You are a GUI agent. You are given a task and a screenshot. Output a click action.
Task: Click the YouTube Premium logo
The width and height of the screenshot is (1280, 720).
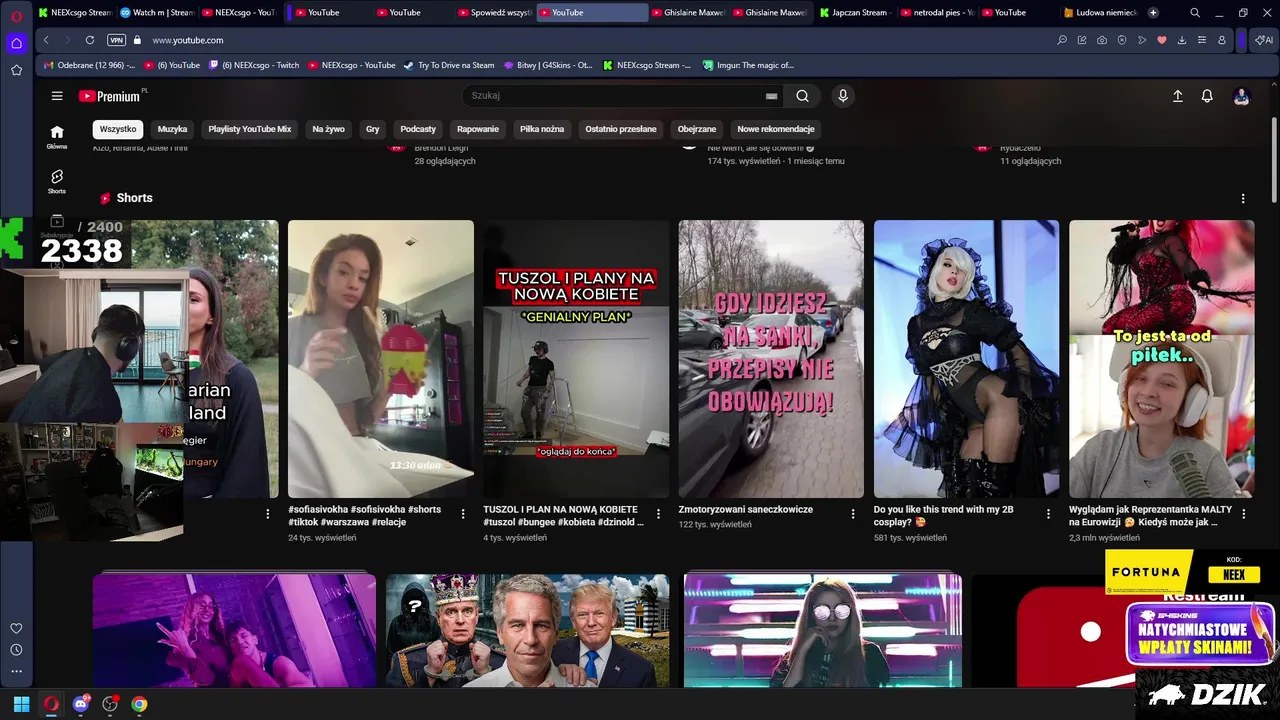point(112,96)
